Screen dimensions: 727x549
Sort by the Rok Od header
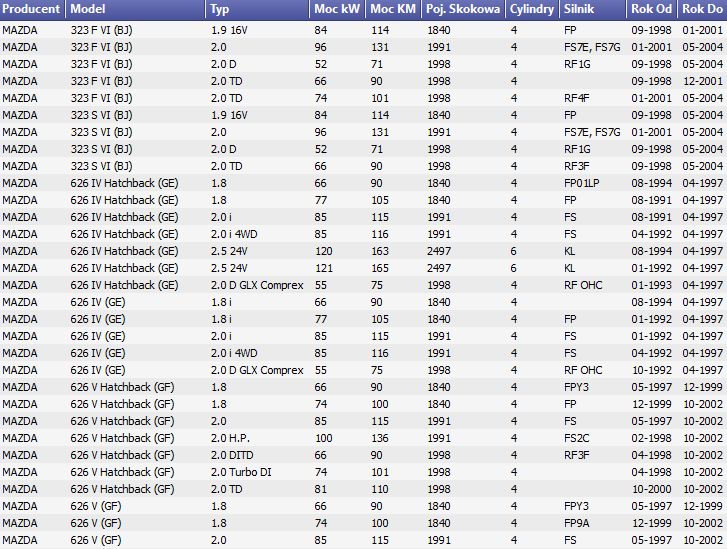pos(652,9)
